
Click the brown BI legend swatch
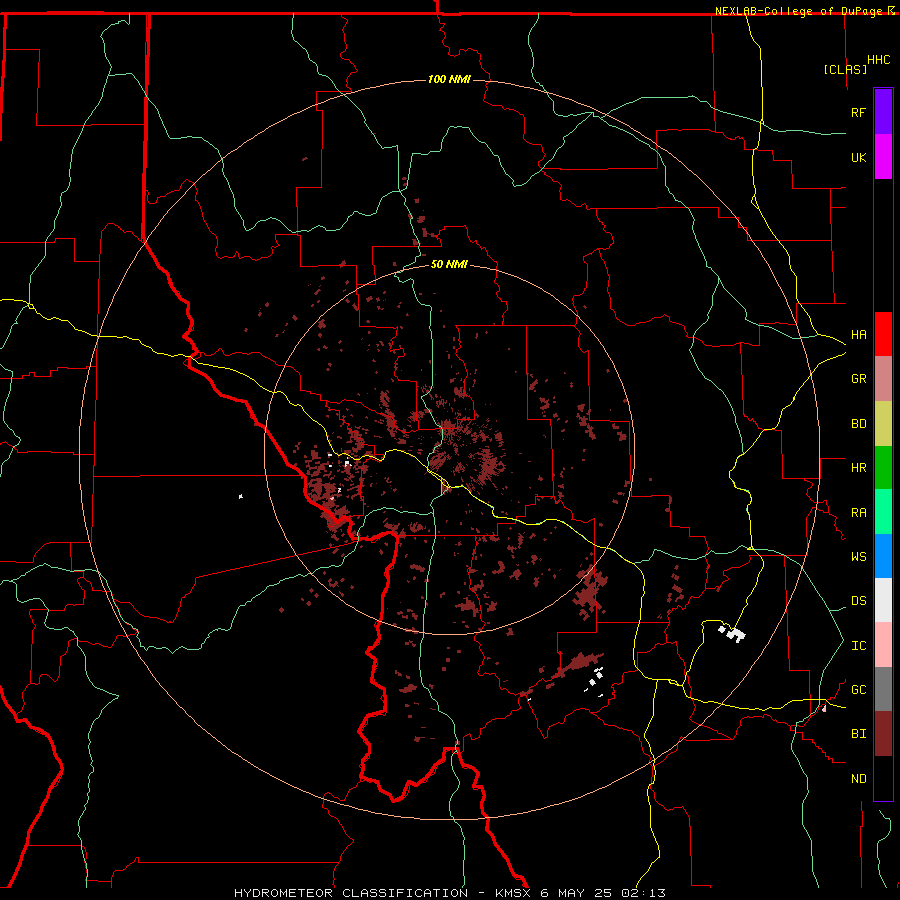point(883,734)
